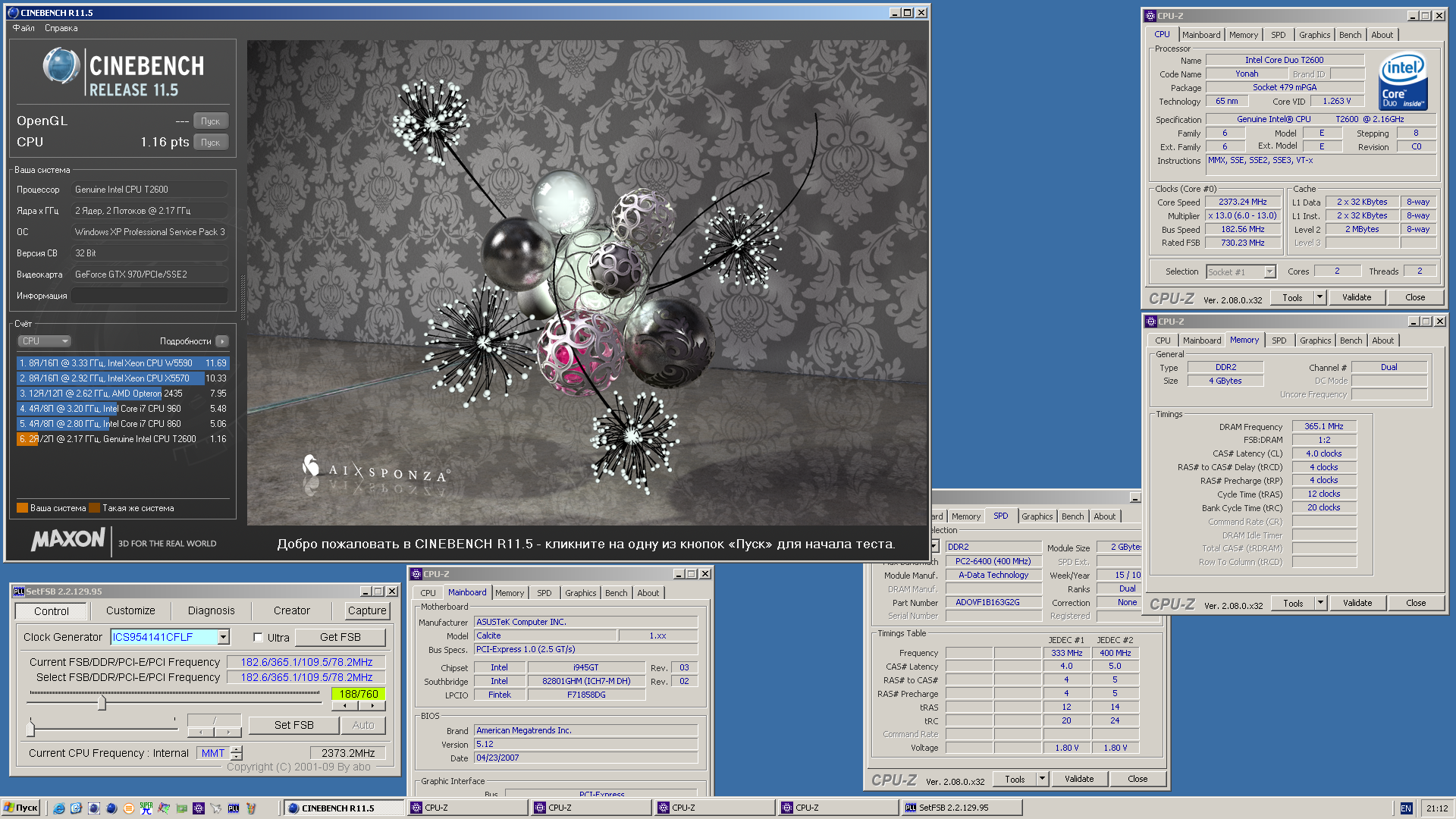Open Internet Explorer from quick launch
Viewport: 1456px width, 819px height.
(59, 808)
